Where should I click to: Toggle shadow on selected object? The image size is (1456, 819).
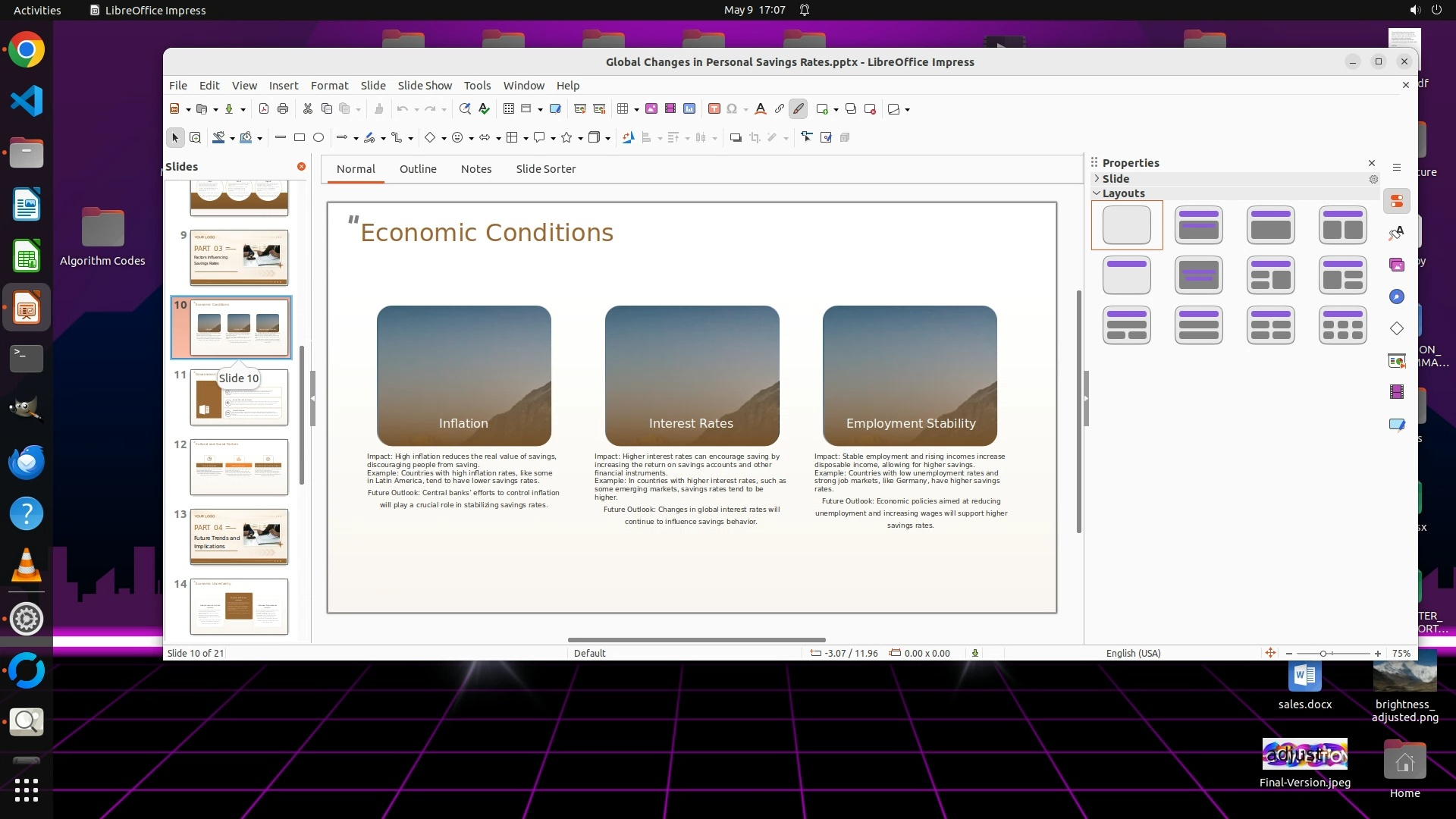(735, 138)
